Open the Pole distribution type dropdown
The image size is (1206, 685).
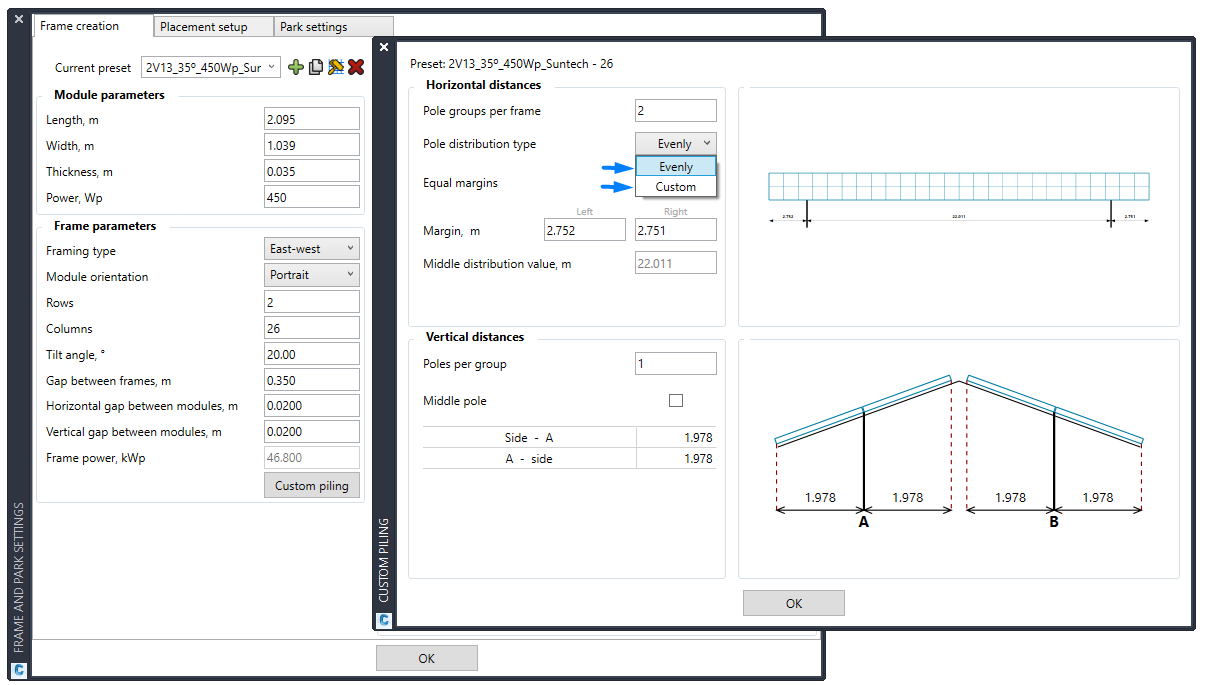point(676,143)
